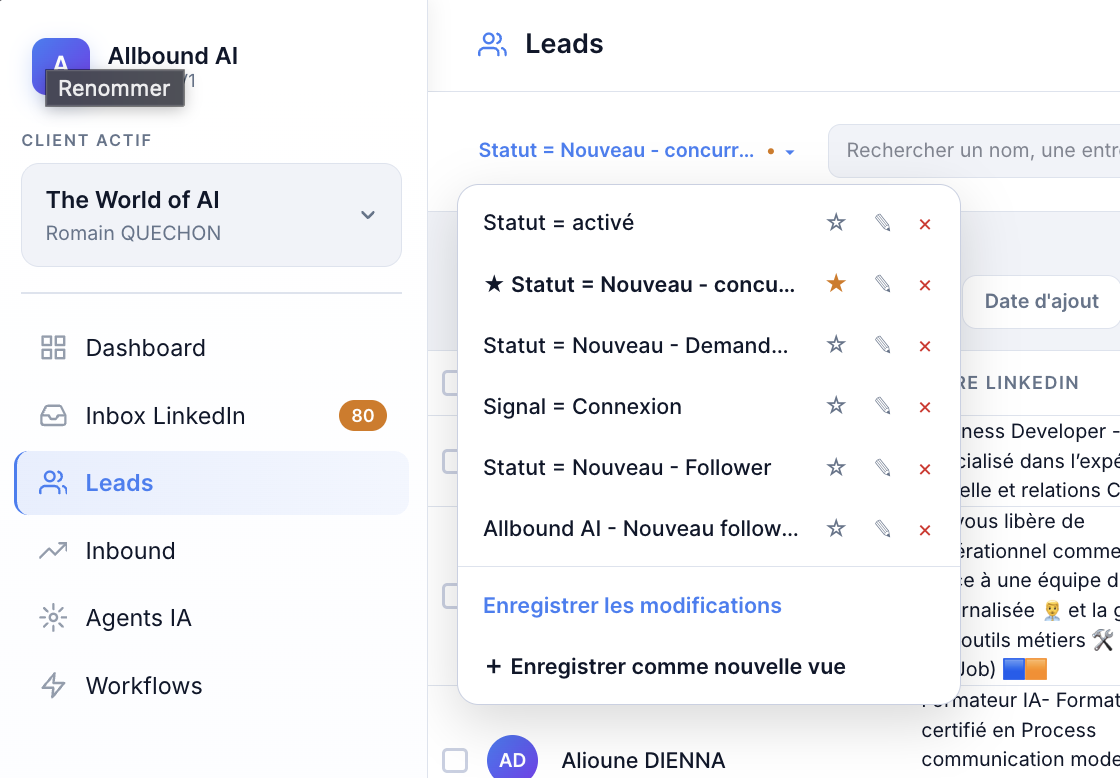Open Inbox LinkedIn in sidebar
1120x778 pixels.
(x=211, y=416)
